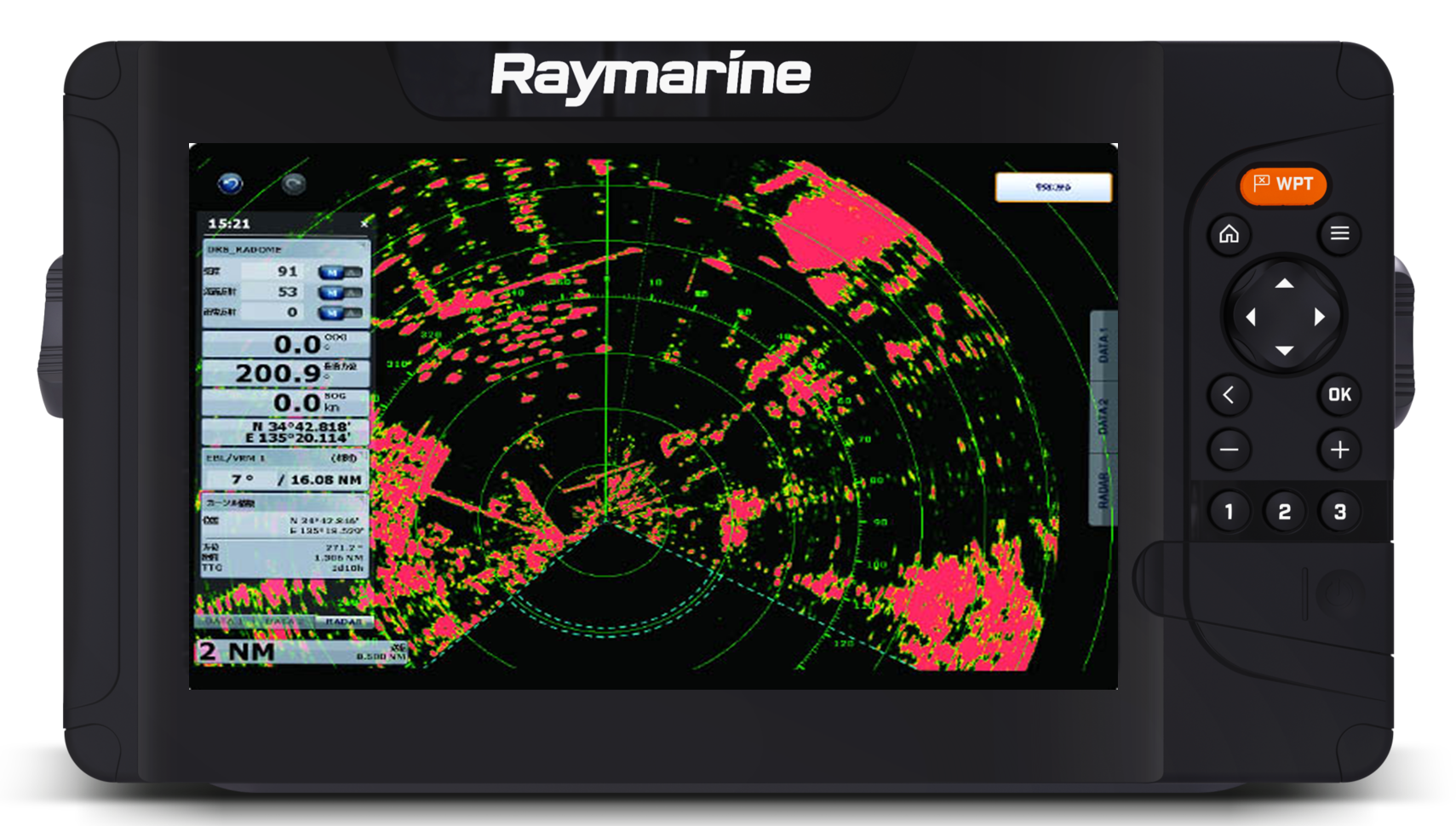Push the Home key on the keypad
1456x826 pixels.
click(1229, 233)
